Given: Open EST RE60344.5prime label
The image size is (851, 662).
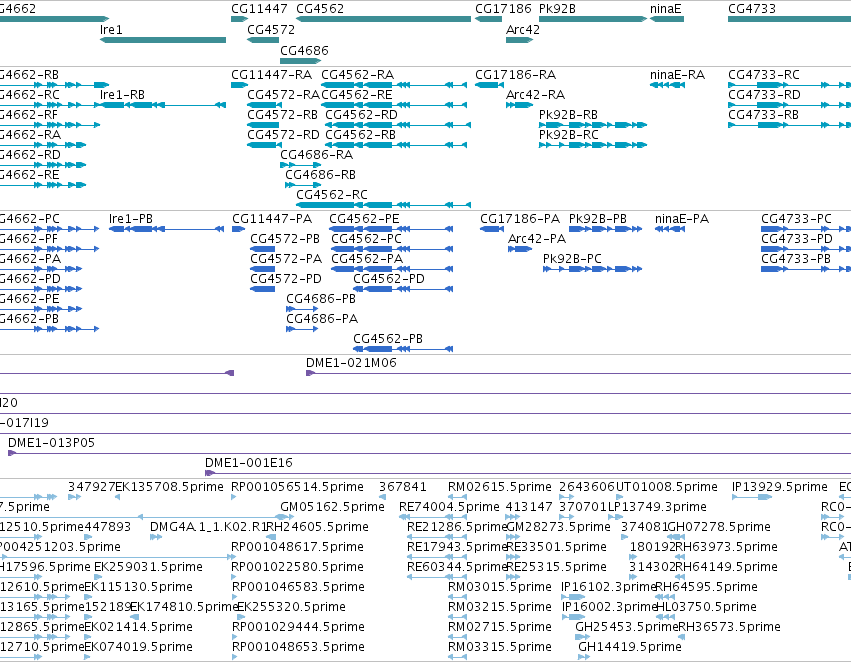Looking at the screenshot, I should (456, 568).
